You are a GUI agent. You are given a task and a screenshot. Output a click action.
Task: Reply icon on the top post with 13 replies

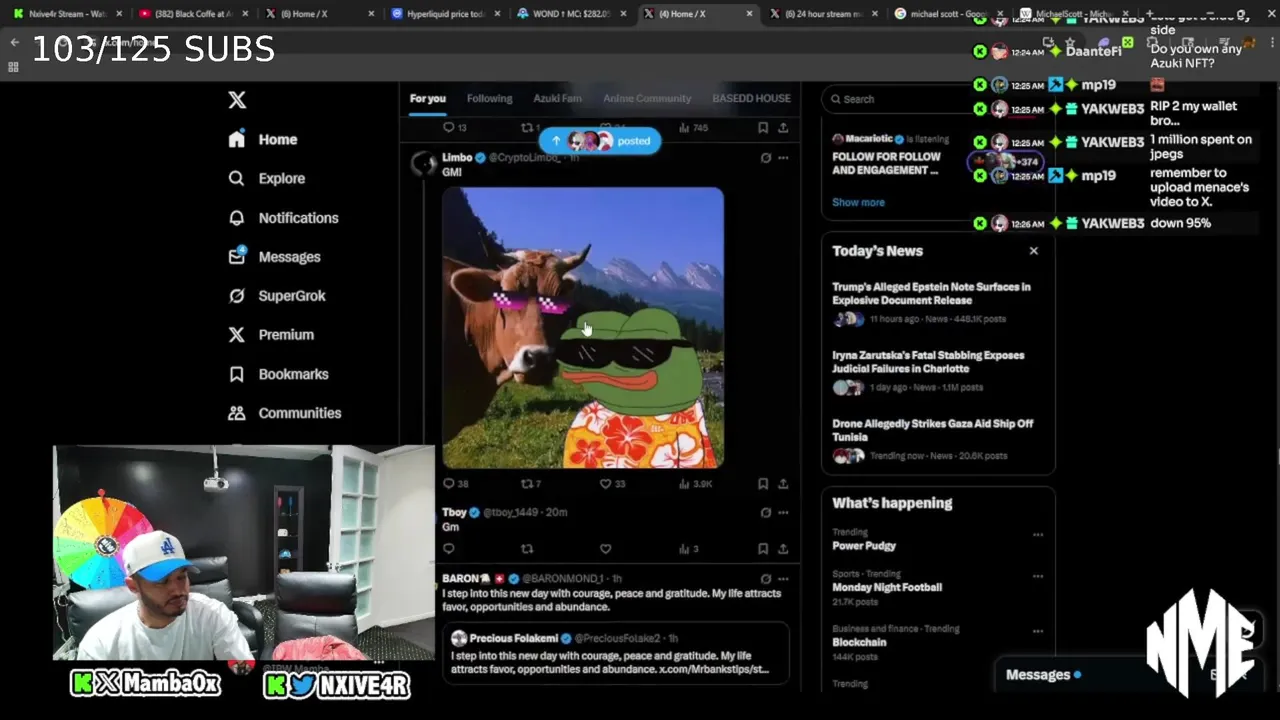click(x=455, y=128)
